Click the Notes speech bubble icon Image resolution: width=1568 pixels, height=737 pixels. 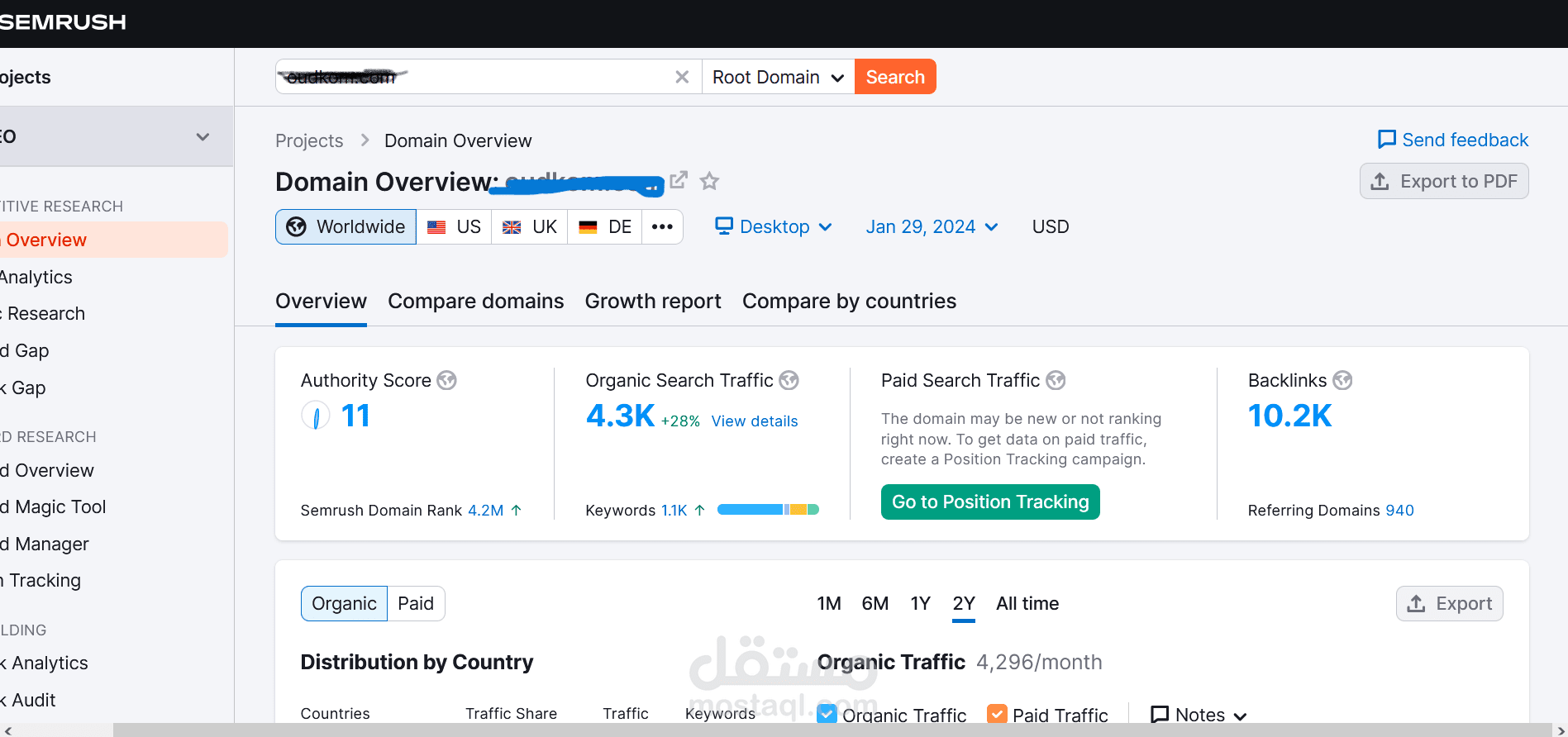1160,714
